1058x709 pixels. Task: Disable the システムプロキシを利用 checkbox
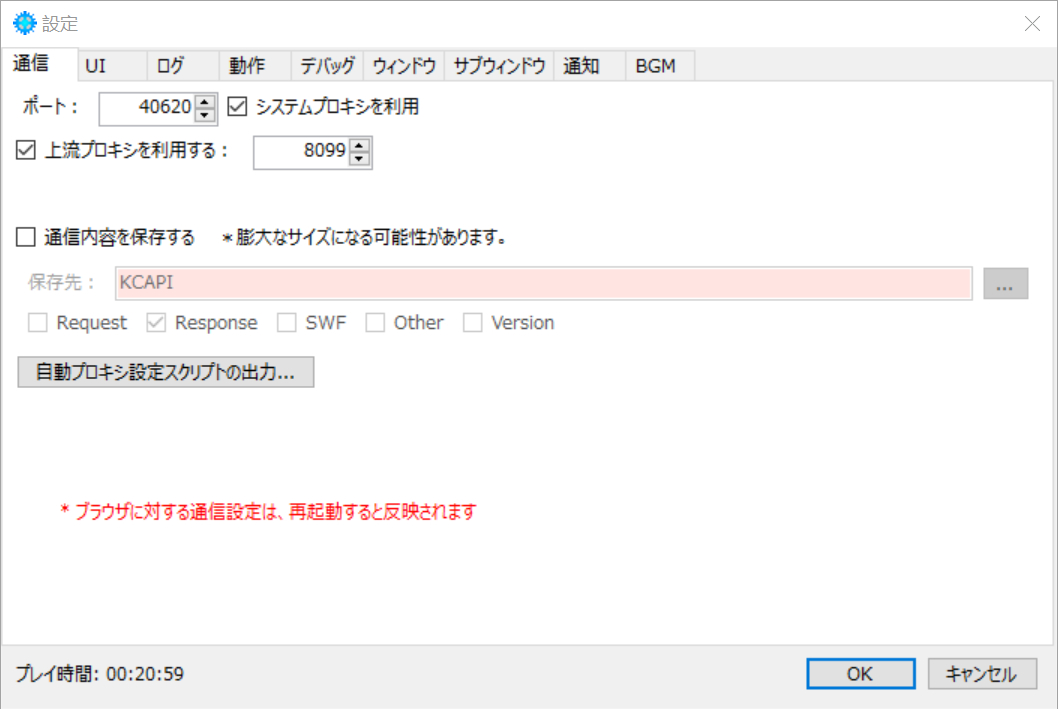tap(237, 107)
